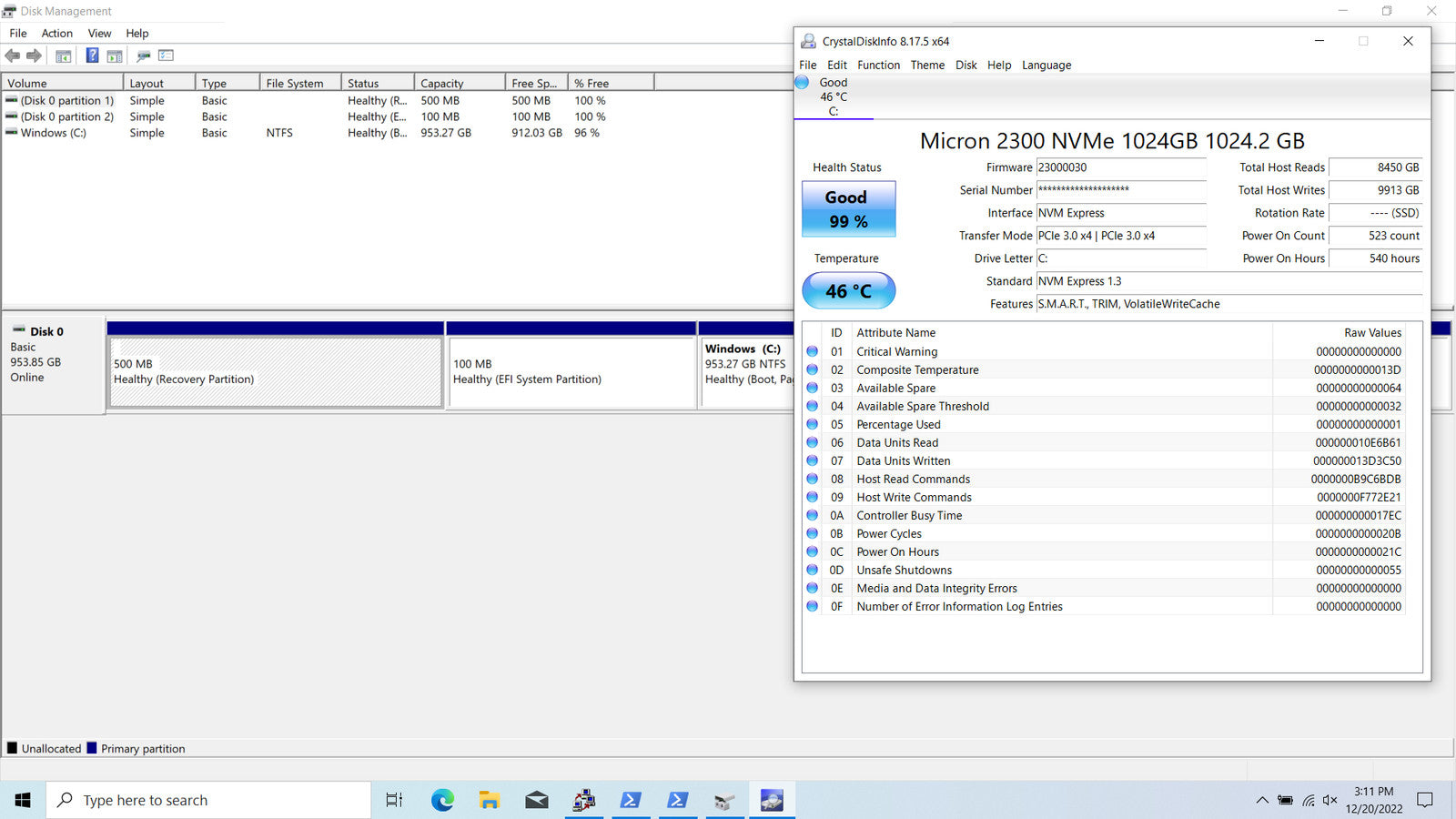The image size is (1456, 819).
Task: Click the Help question mark toolbar icon
Action: [92, 56]
